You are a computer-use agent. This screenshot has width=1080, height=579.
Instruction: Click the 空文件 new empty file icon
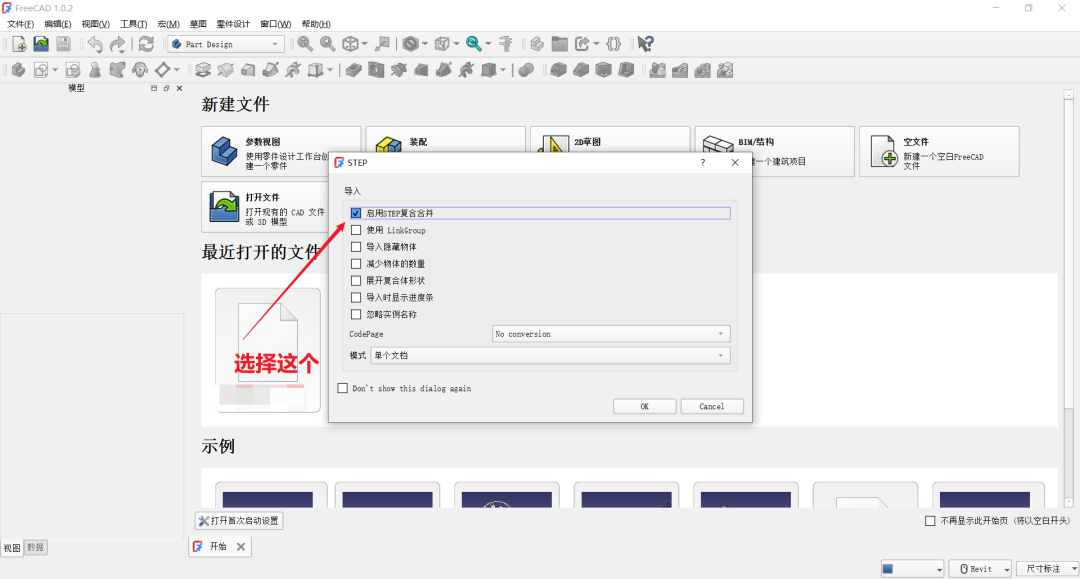click(x=883, y=152)
